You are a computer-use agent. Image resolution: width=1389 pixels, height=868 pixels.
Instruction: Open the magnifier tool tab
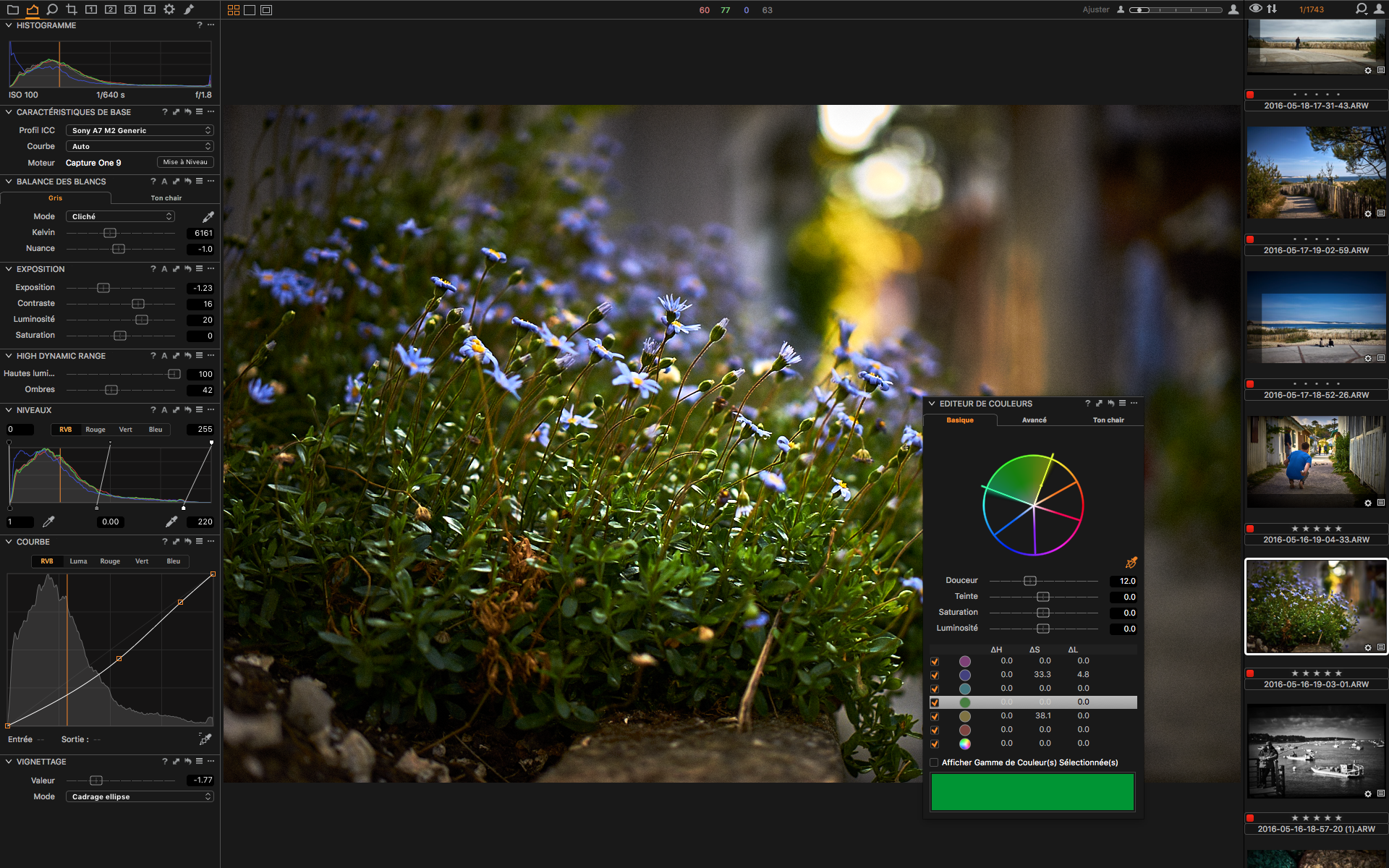[52, 9]
